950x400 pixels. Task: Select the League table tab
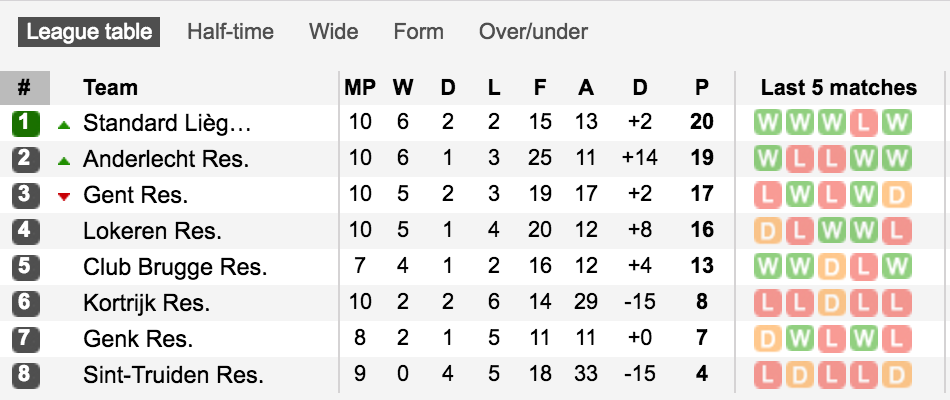coord(89,32)
